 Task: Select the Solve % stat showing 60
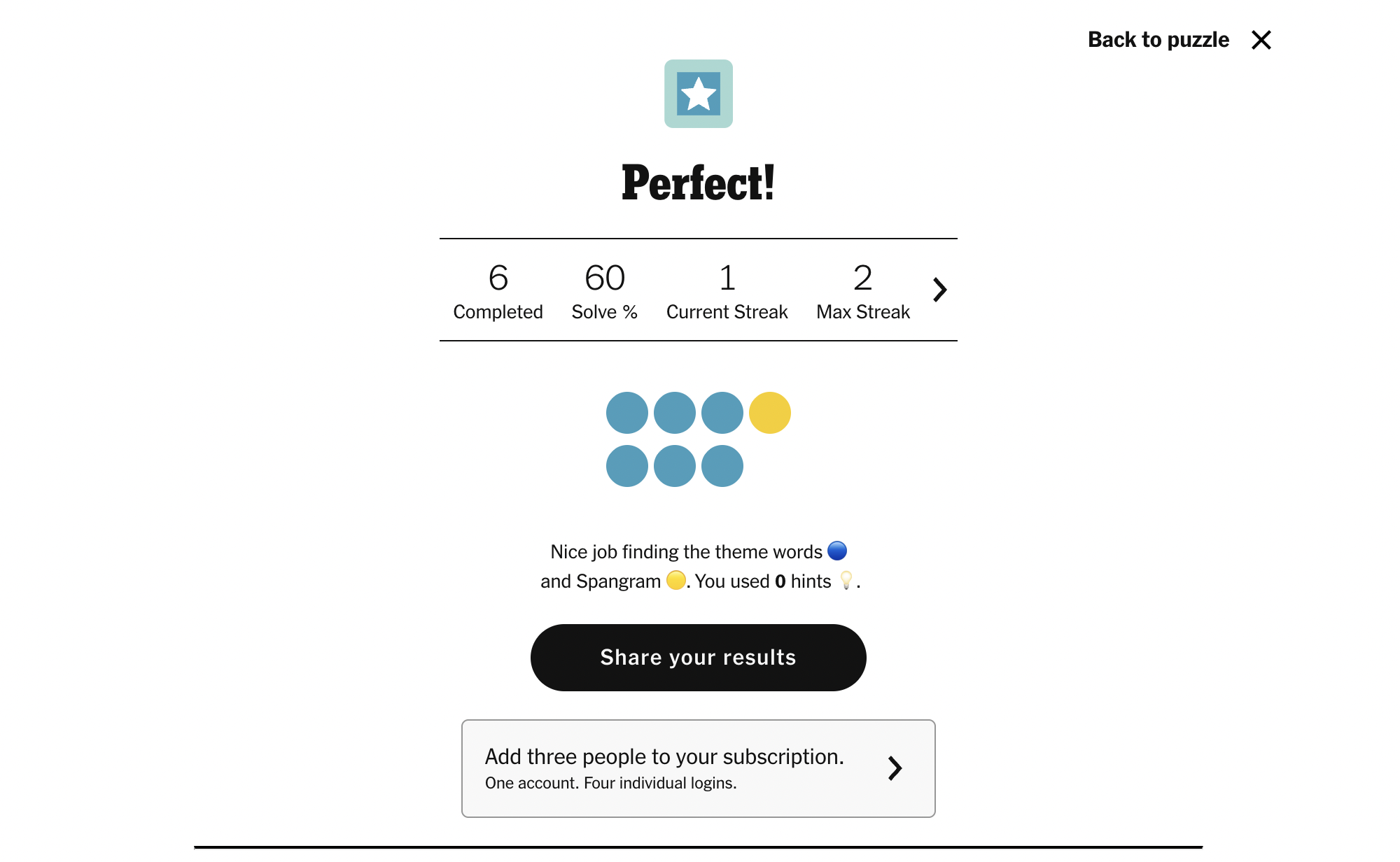(x=604, y=290)
